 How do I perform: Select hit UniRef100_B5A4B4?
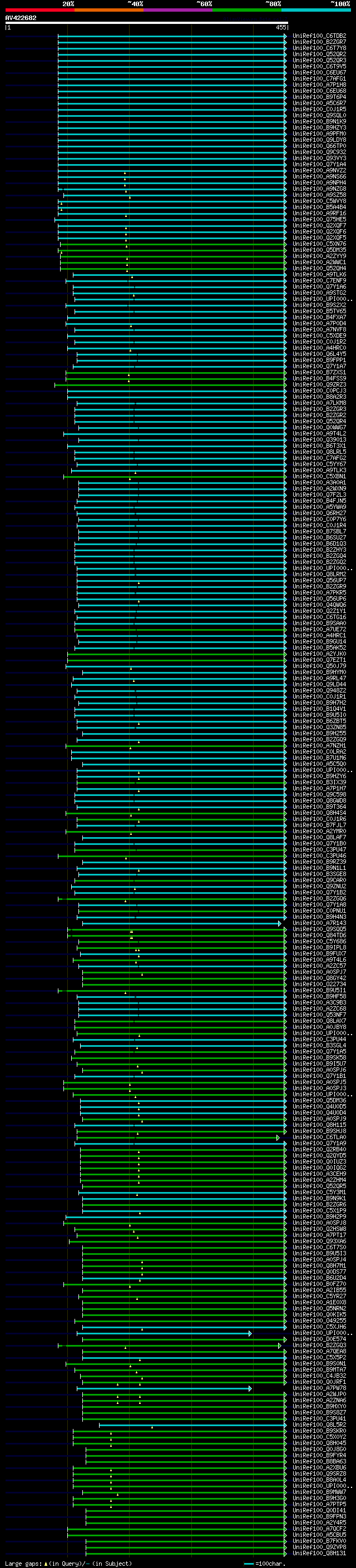click(319, 207)
